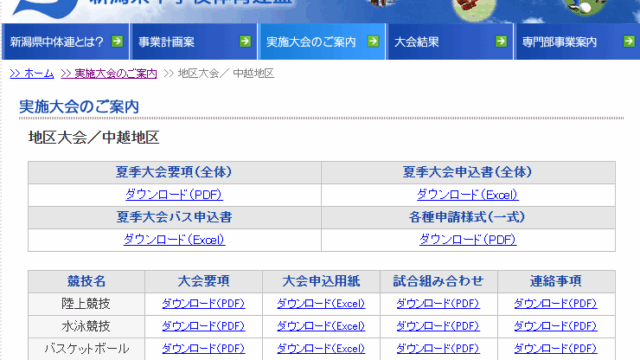This screenshot has height=360, width=640.
Task: Open the 新潟県中体連とは? menu item
Action: 66,42
